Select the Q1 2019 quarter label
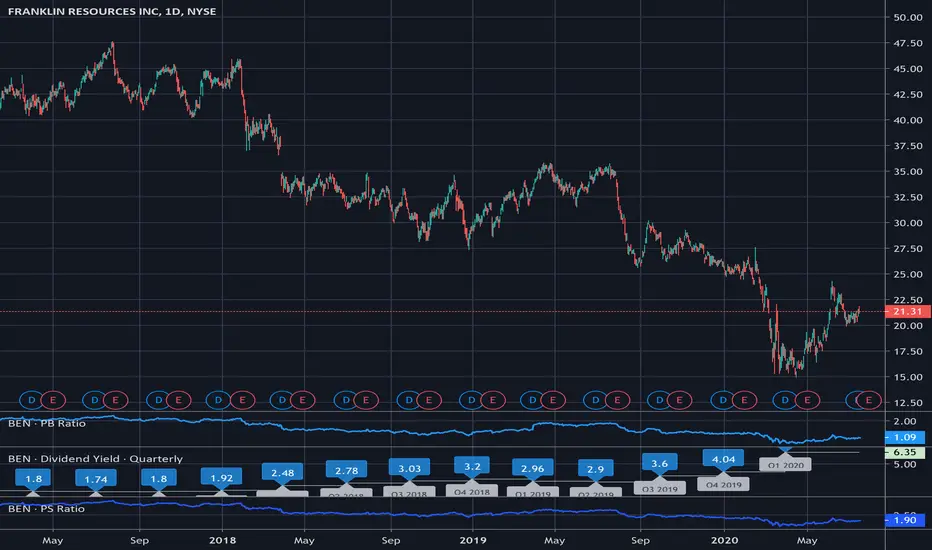Viewport: 932px width, 550px height. (533, 493)
